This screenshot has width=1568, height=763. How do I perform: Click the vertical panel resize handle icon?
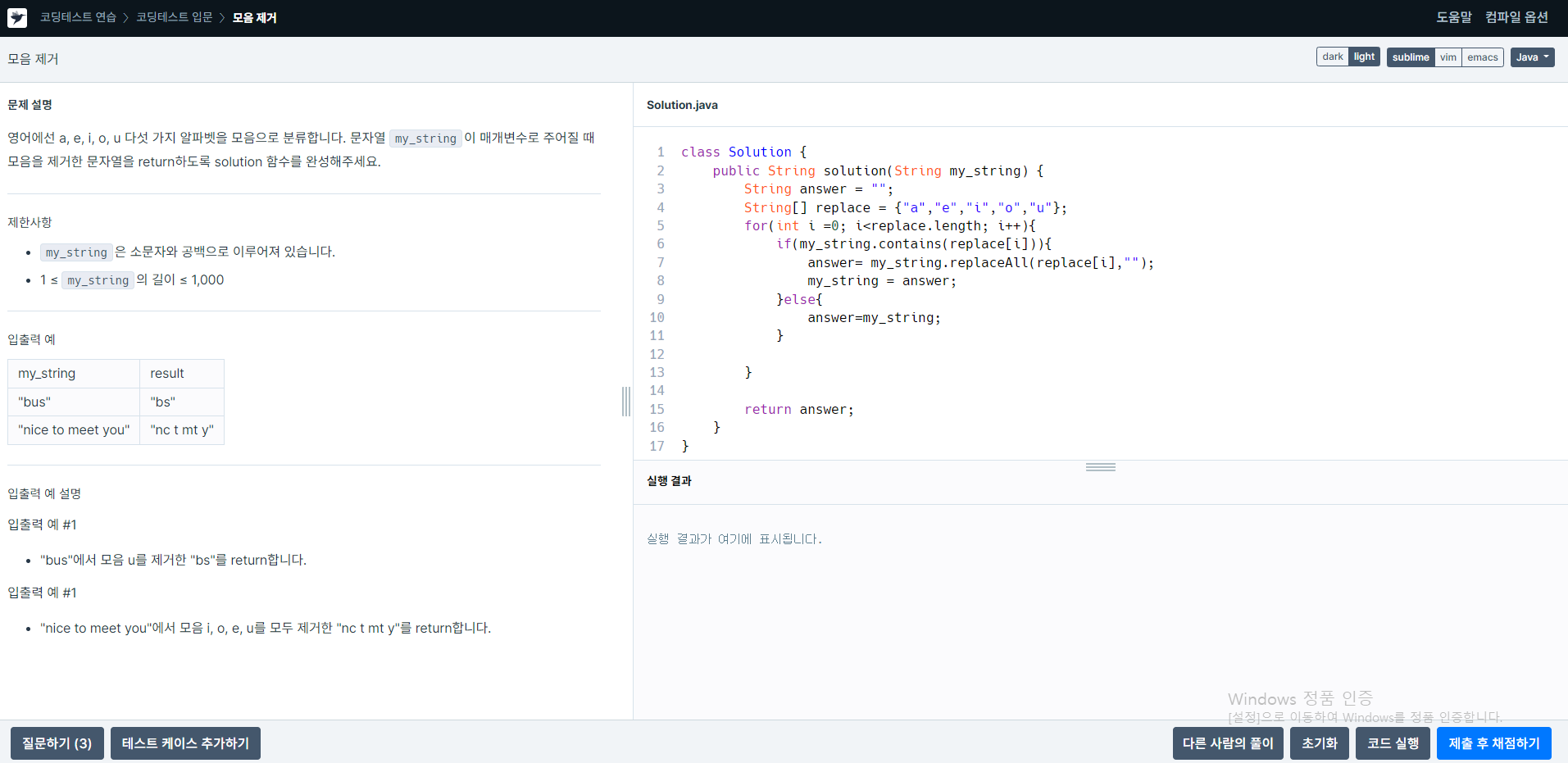(625, 402)
